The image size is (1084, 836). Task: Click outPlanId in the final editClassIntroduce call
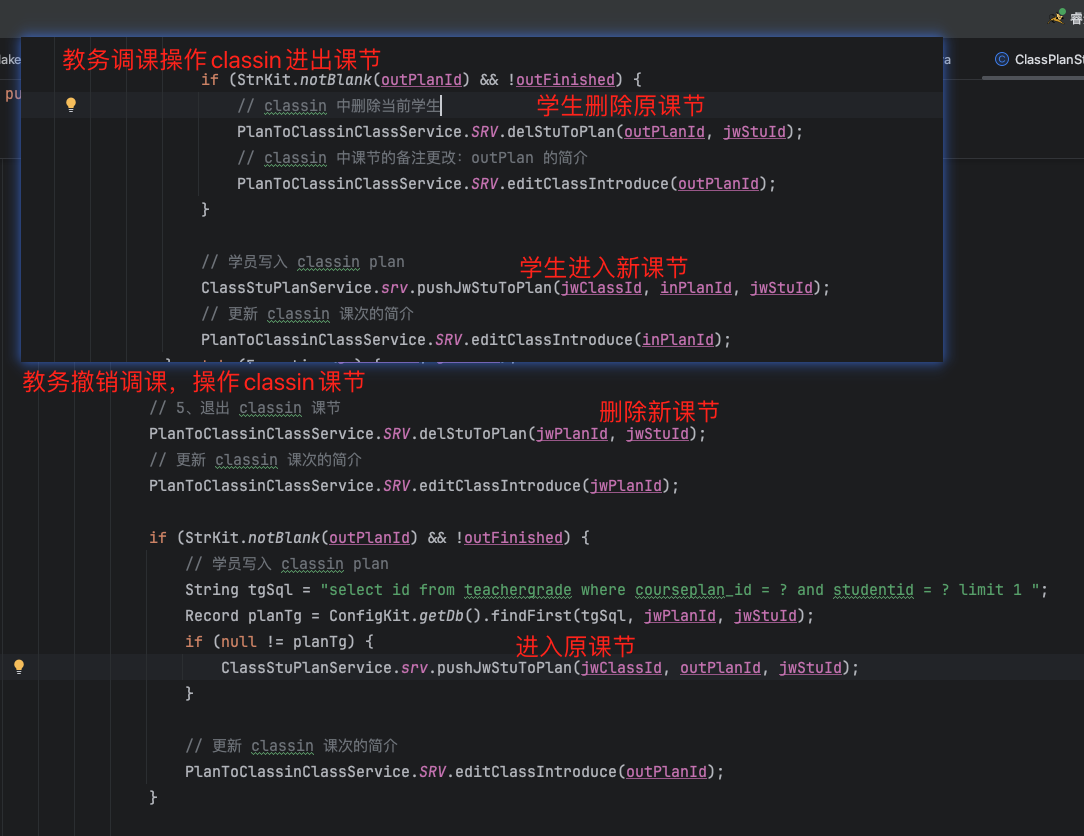coord(666,772)
